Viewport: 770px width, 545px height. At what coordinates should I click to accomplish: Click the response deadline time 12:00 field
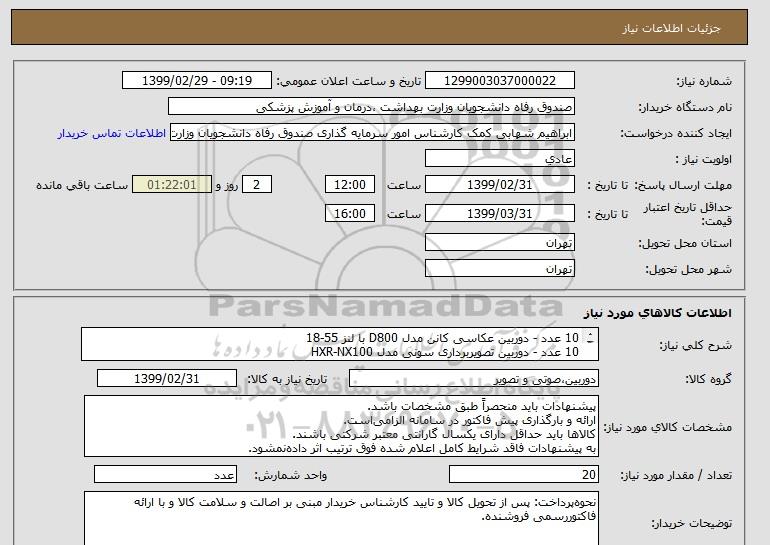[x=350, y=185]
